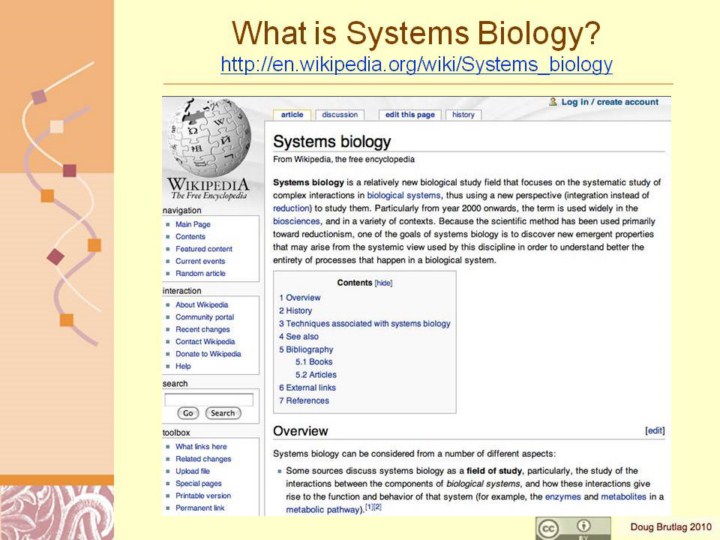Click the Overview section edit link

tap(654, 431)
